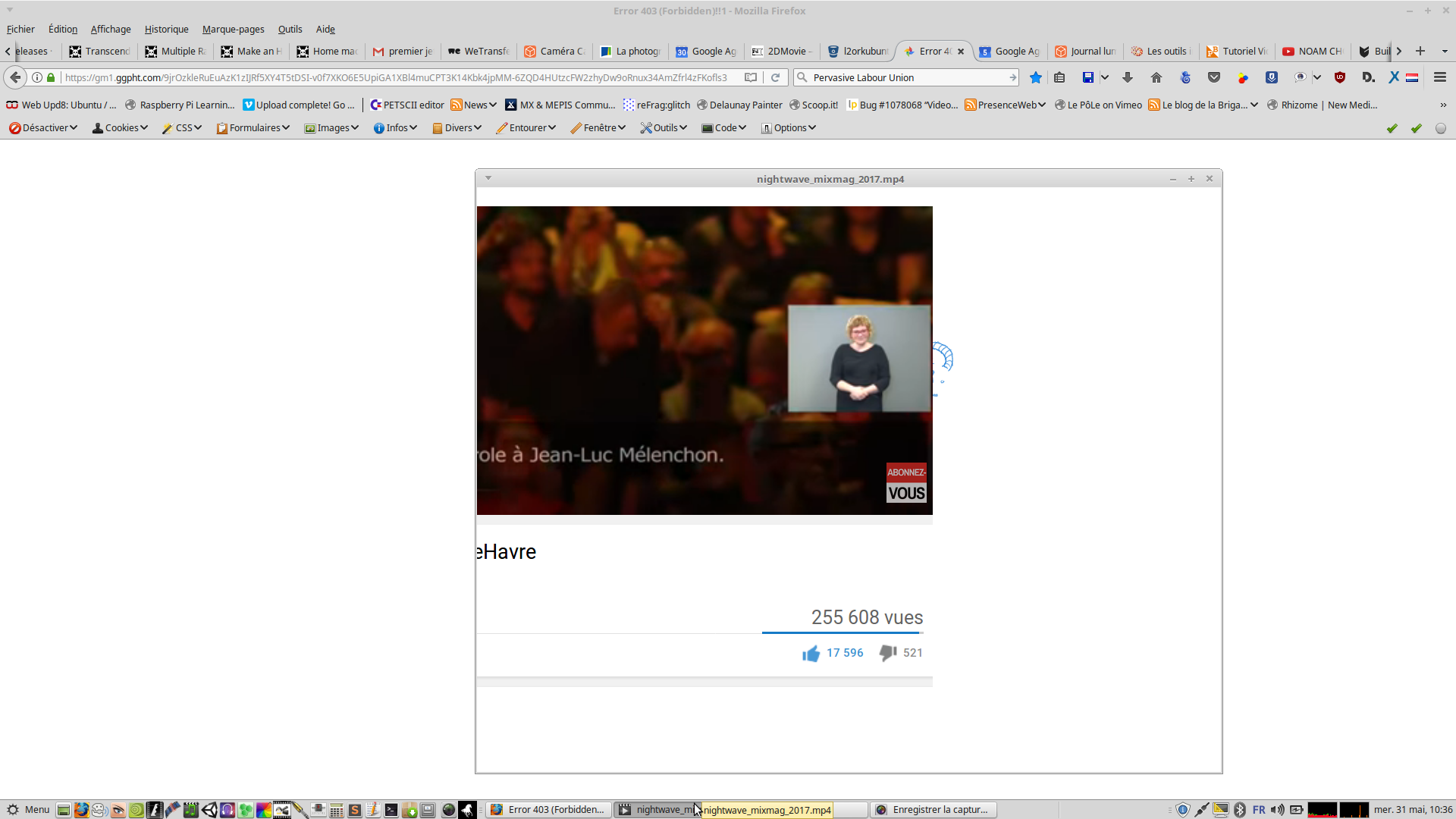This screenshot has height=819, width=1456.
Task: Click the ABONNEZ-VOUS subscribe button in the video
Action: tap(906, 483)
